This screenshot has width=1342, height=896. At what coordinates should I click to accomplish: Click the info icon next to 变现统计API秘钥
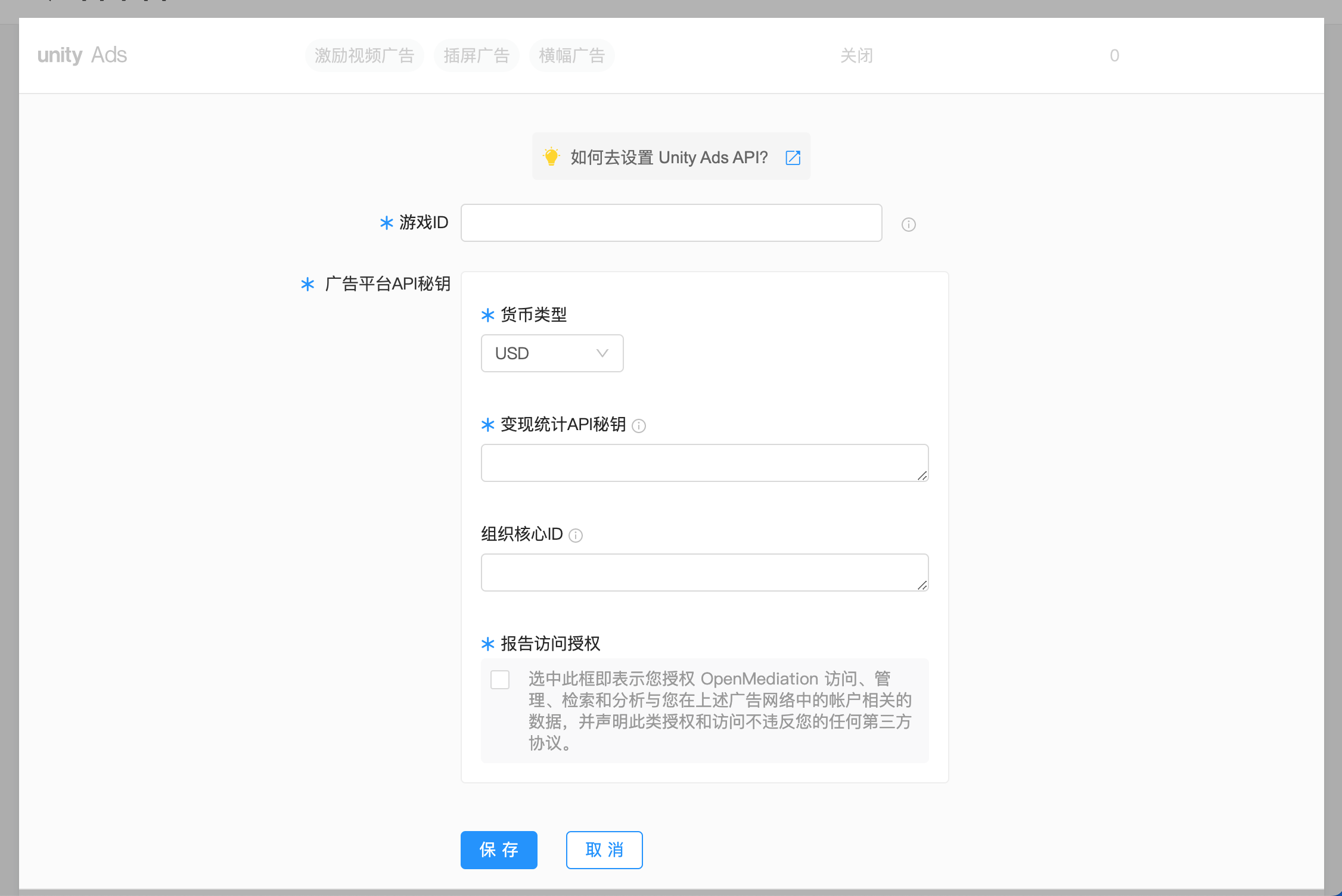[639, 426]
